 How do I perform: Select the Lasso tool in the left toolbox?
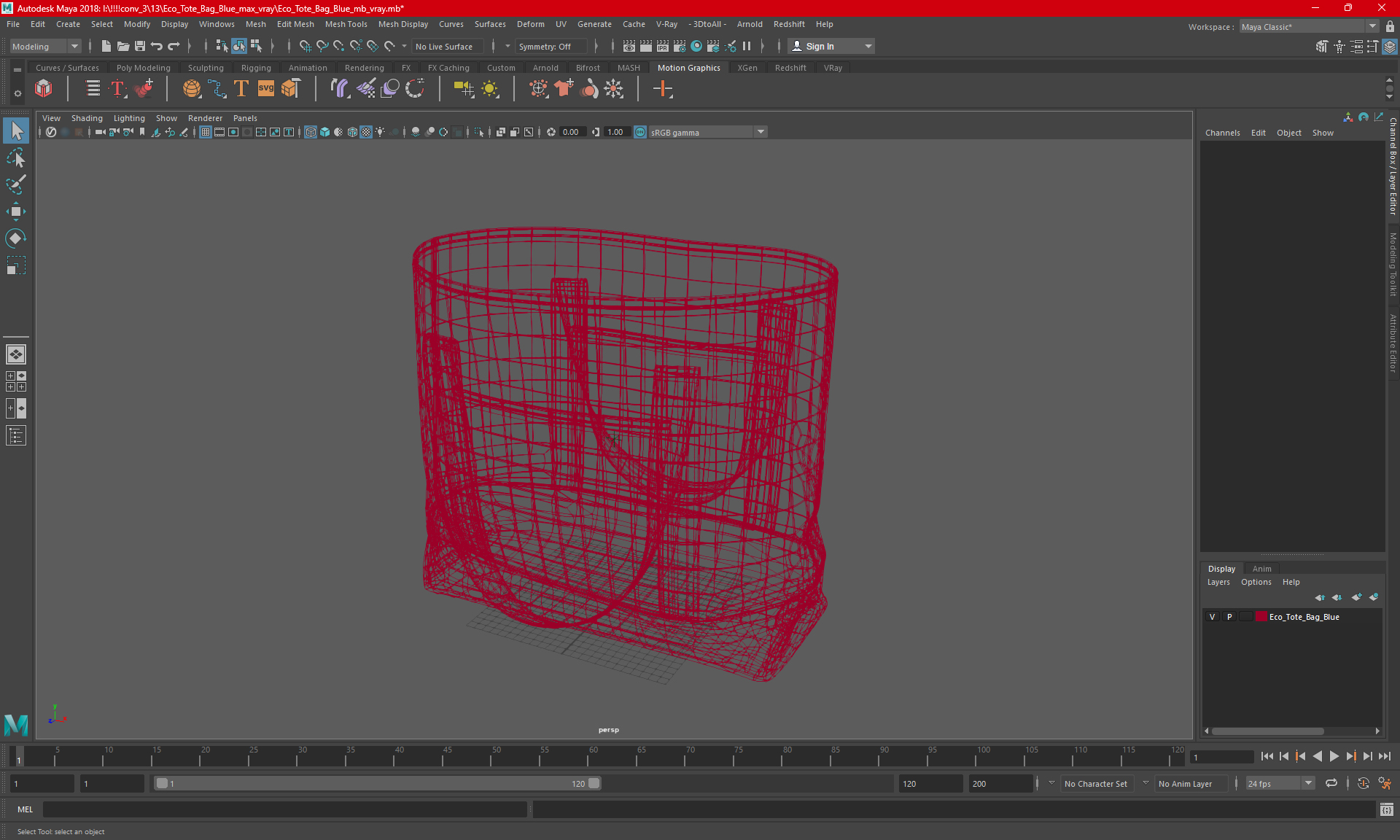click(16, 158)
